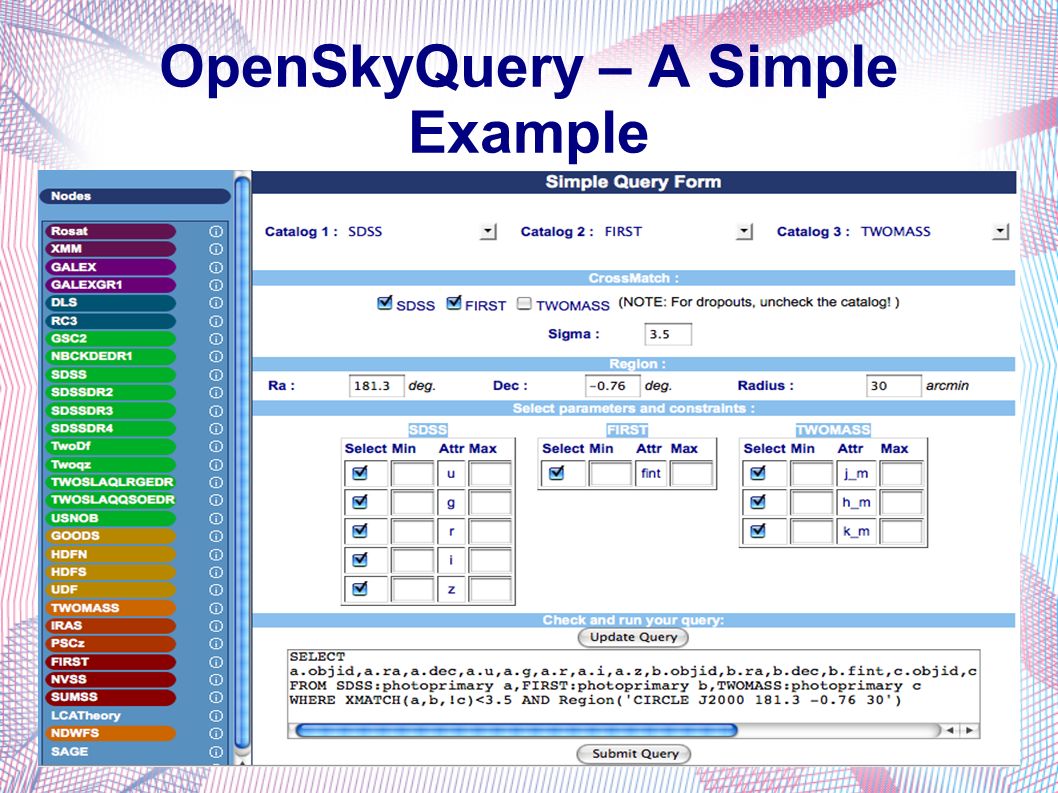Click info icon next to SDSS node

tap(216, 375)
